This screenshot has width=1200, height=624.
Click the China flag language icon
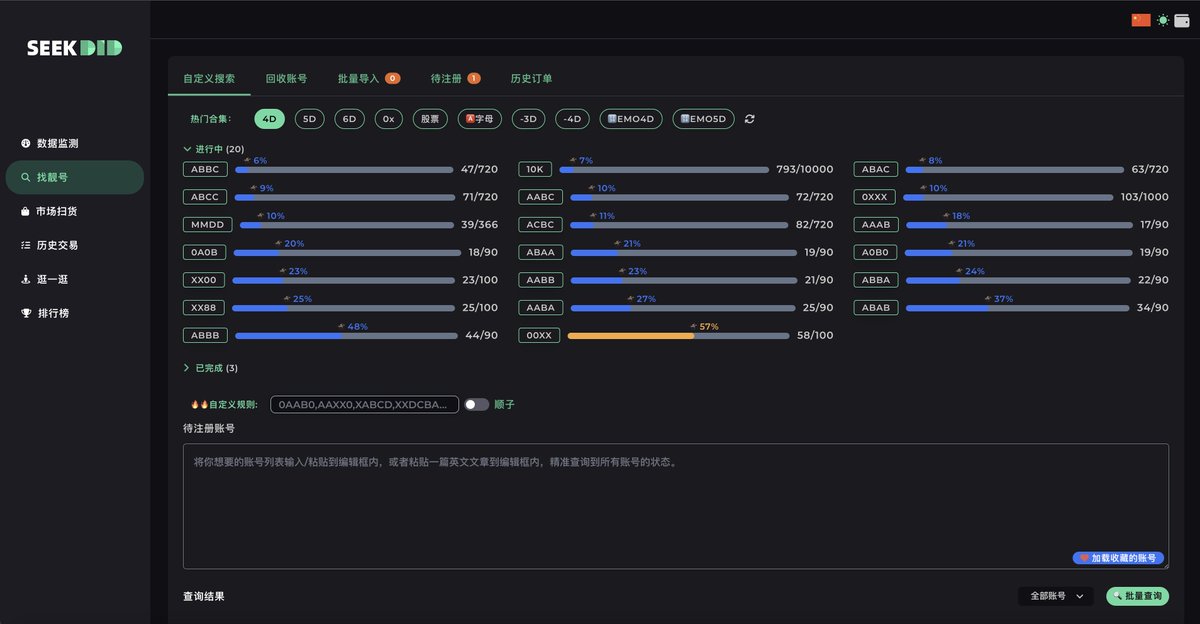coord(1141,20)
